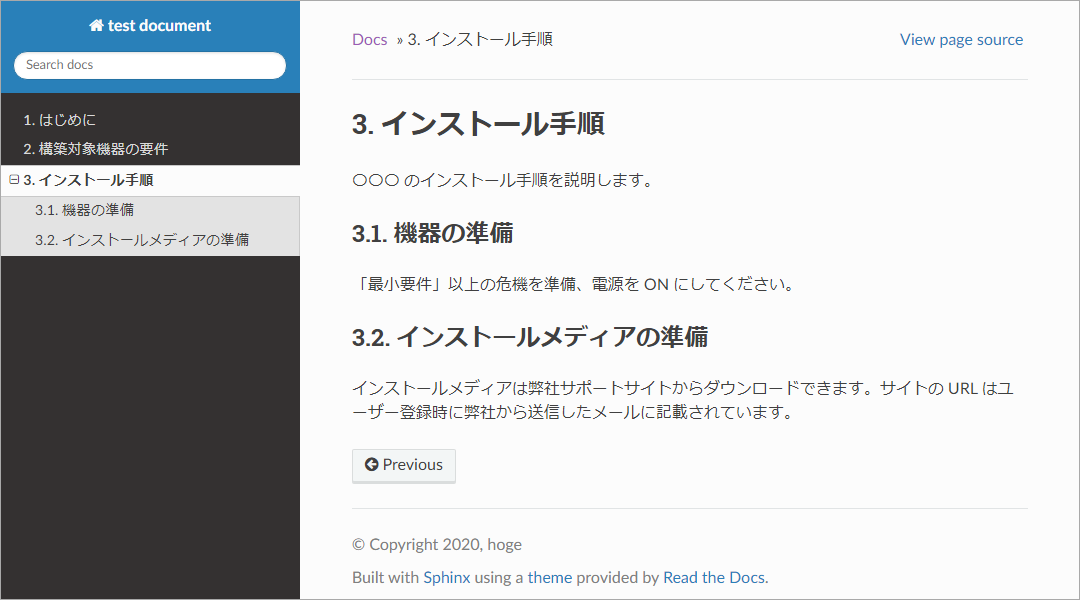Click the 3.1. 機器の準備 content heading

click(x=433, y=234)
